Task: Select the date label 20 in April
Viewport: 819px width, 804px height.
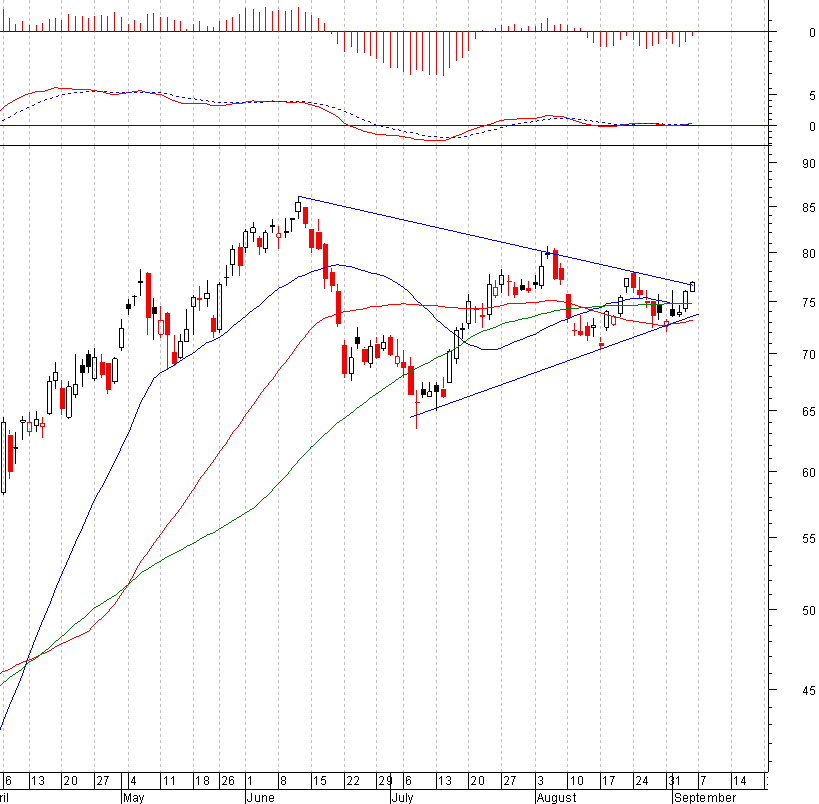Action: tap(70, 781)
